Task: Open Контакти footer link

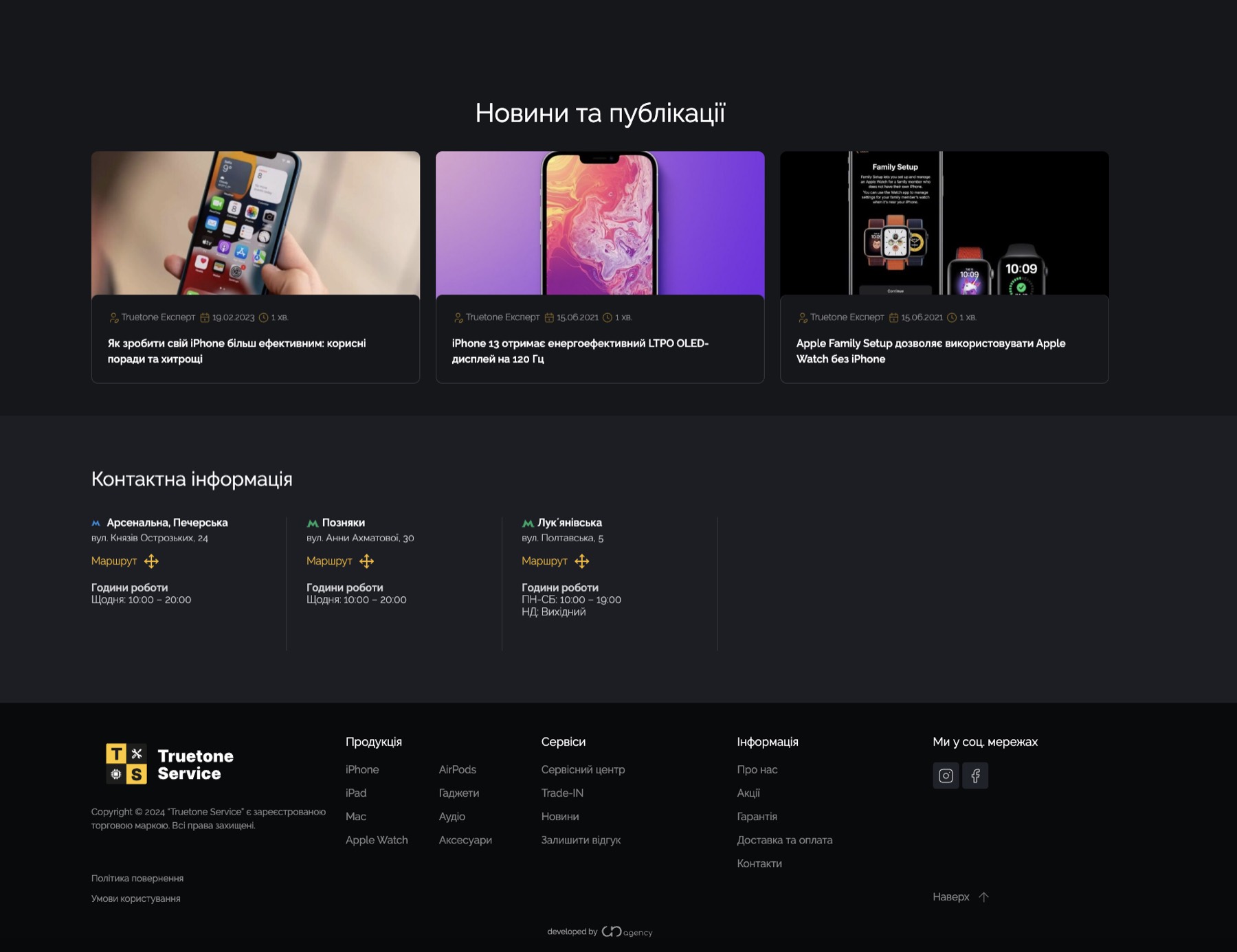Action: point(759,863)
